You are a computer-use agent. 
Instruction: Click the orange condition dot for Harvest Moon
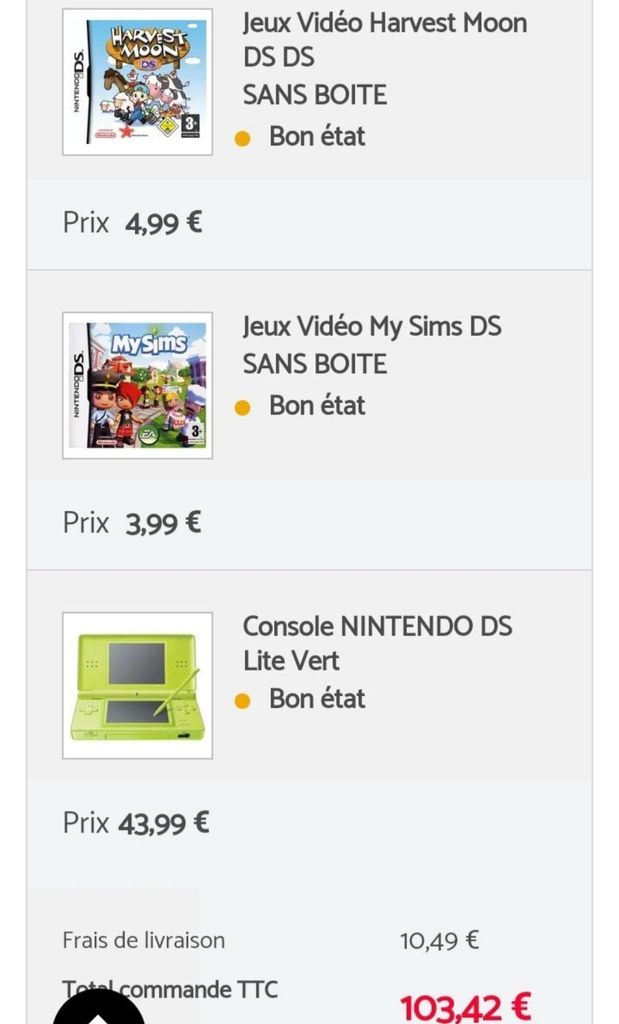(242, 139)
